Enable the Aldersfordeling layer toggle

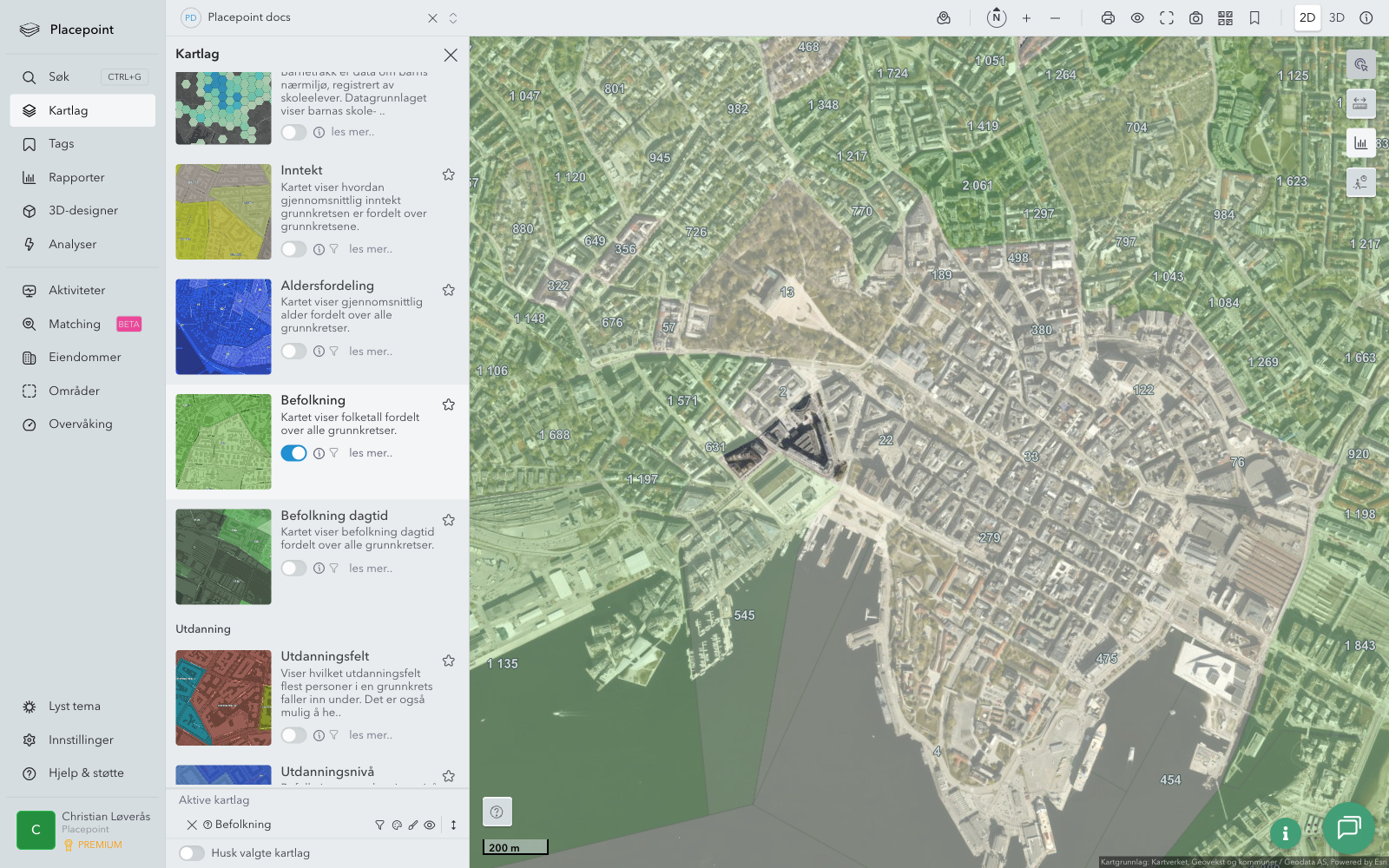(x=293, y=352)
